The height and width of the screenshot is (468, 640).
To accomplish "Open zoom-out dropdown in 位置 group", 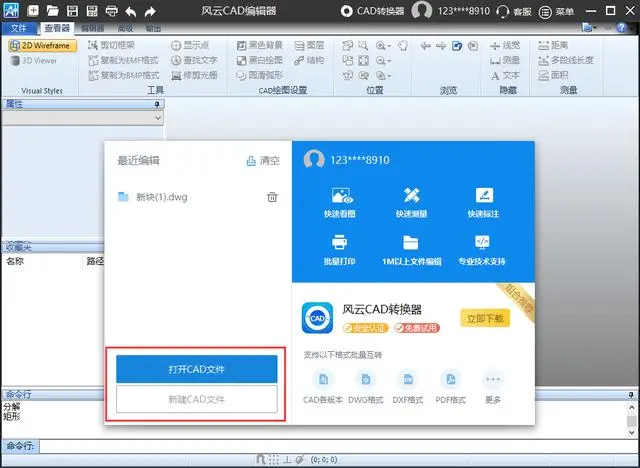I will (383, 60).
